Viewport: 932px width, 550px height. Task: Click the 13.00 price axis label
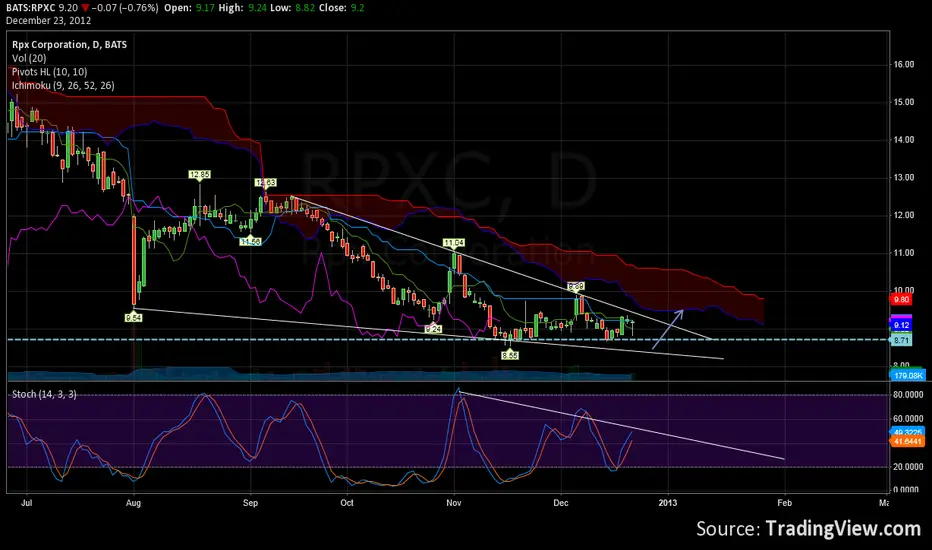[x=904, y=178]
